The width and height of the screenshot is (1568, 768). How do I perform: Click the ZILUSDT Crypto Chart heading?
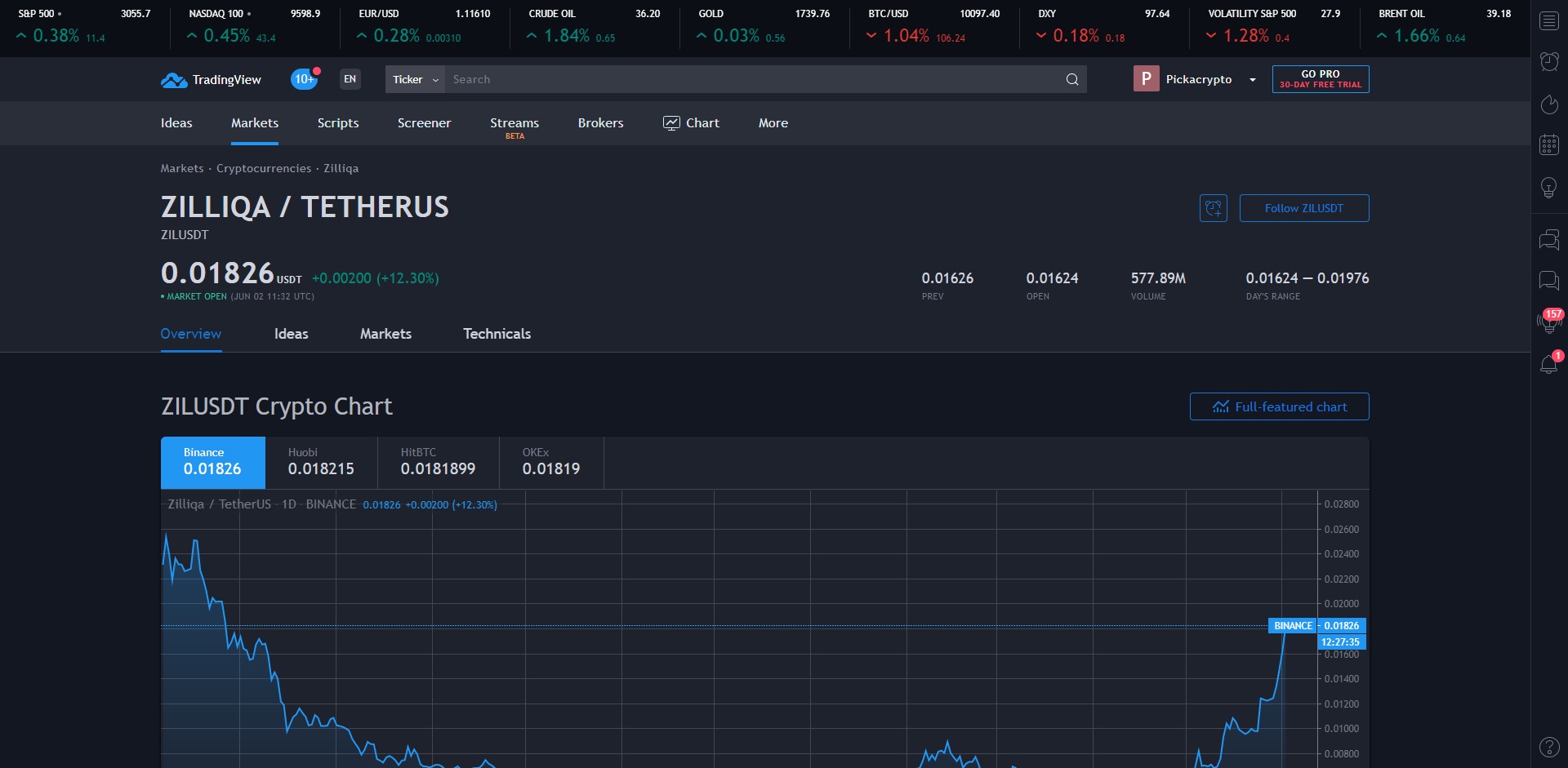coord(277,406)
